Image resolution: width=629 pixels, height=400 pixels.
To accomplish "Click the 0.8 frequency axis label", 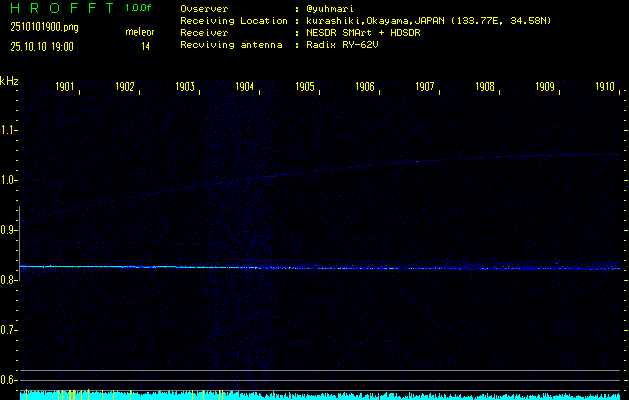I will [x=9, y=280].
